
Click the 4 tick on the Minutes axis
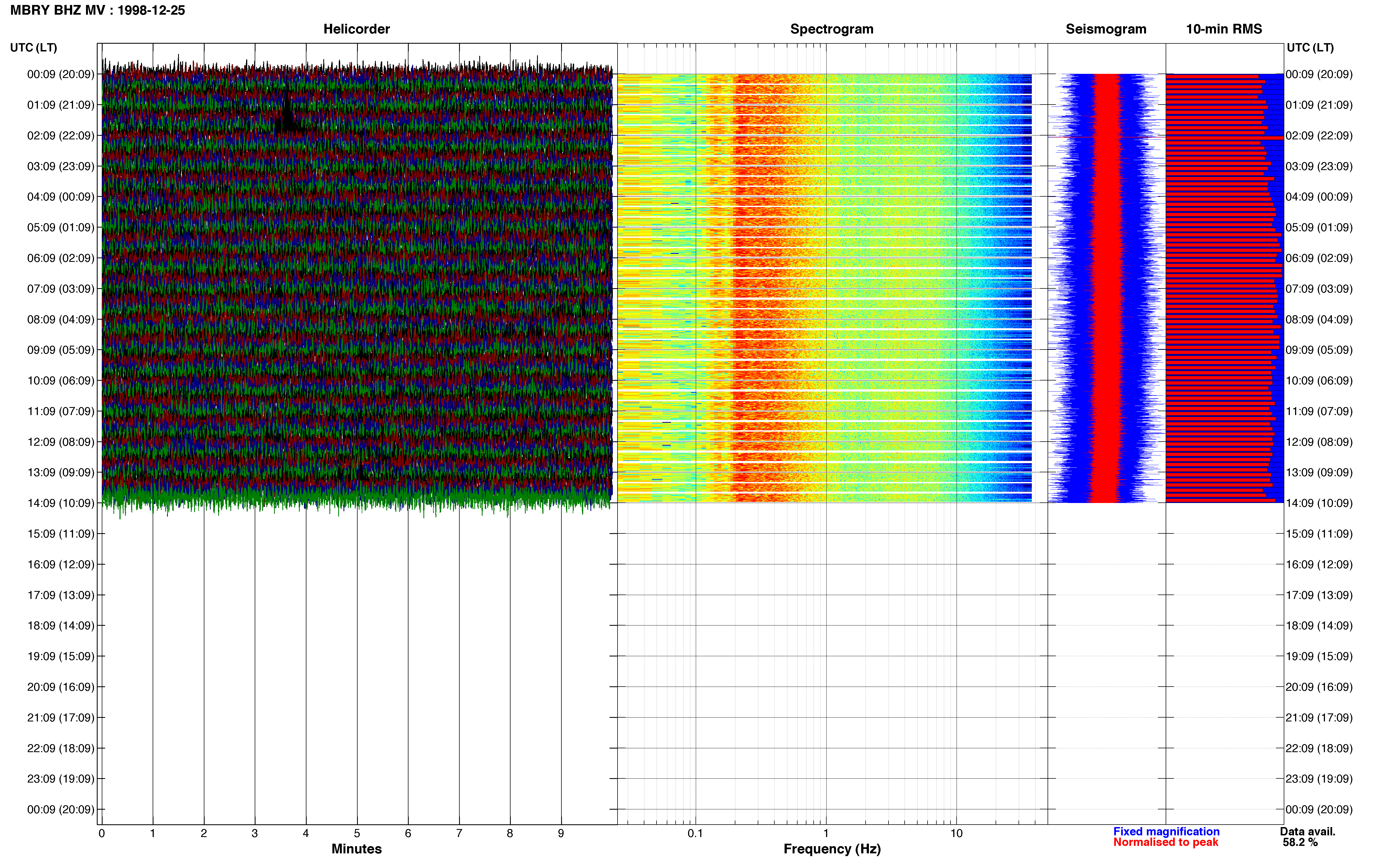coord(306,833)
